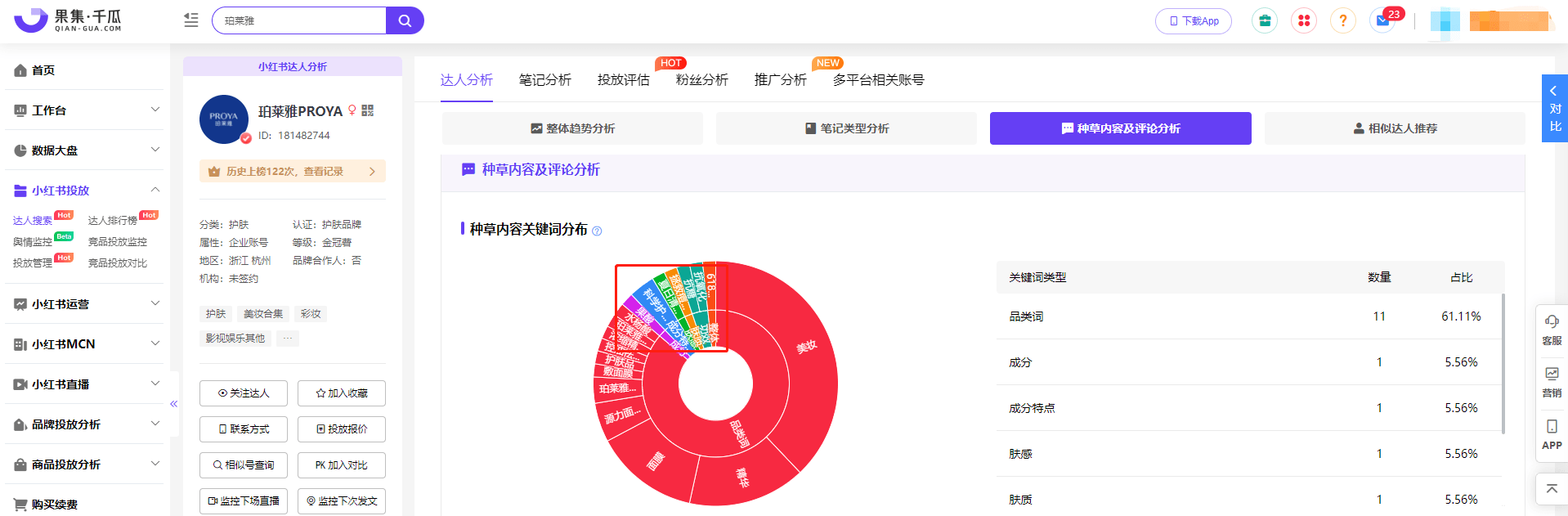Open 投放管理 in the sidebar

point(33,263)
